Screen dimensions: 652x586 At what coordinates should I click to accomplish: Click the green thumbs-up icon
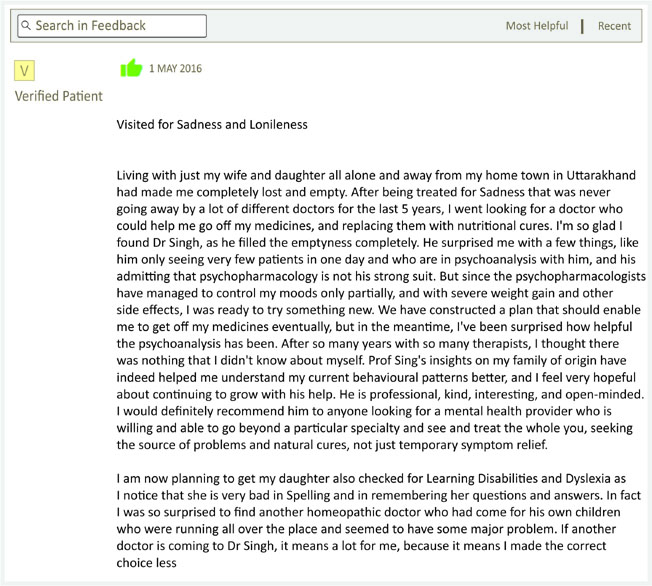(131, 68)
